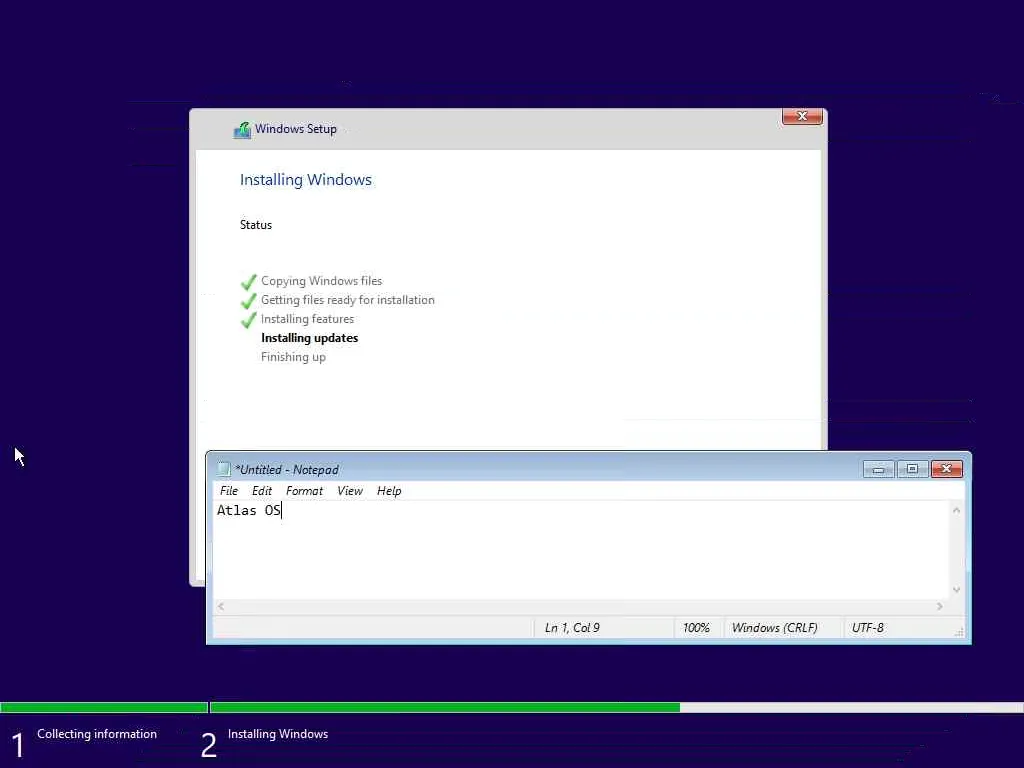Click 'Getting files ready for installation' line
Viewport: 1024px width, 768px height.
[x=347, y=300]
